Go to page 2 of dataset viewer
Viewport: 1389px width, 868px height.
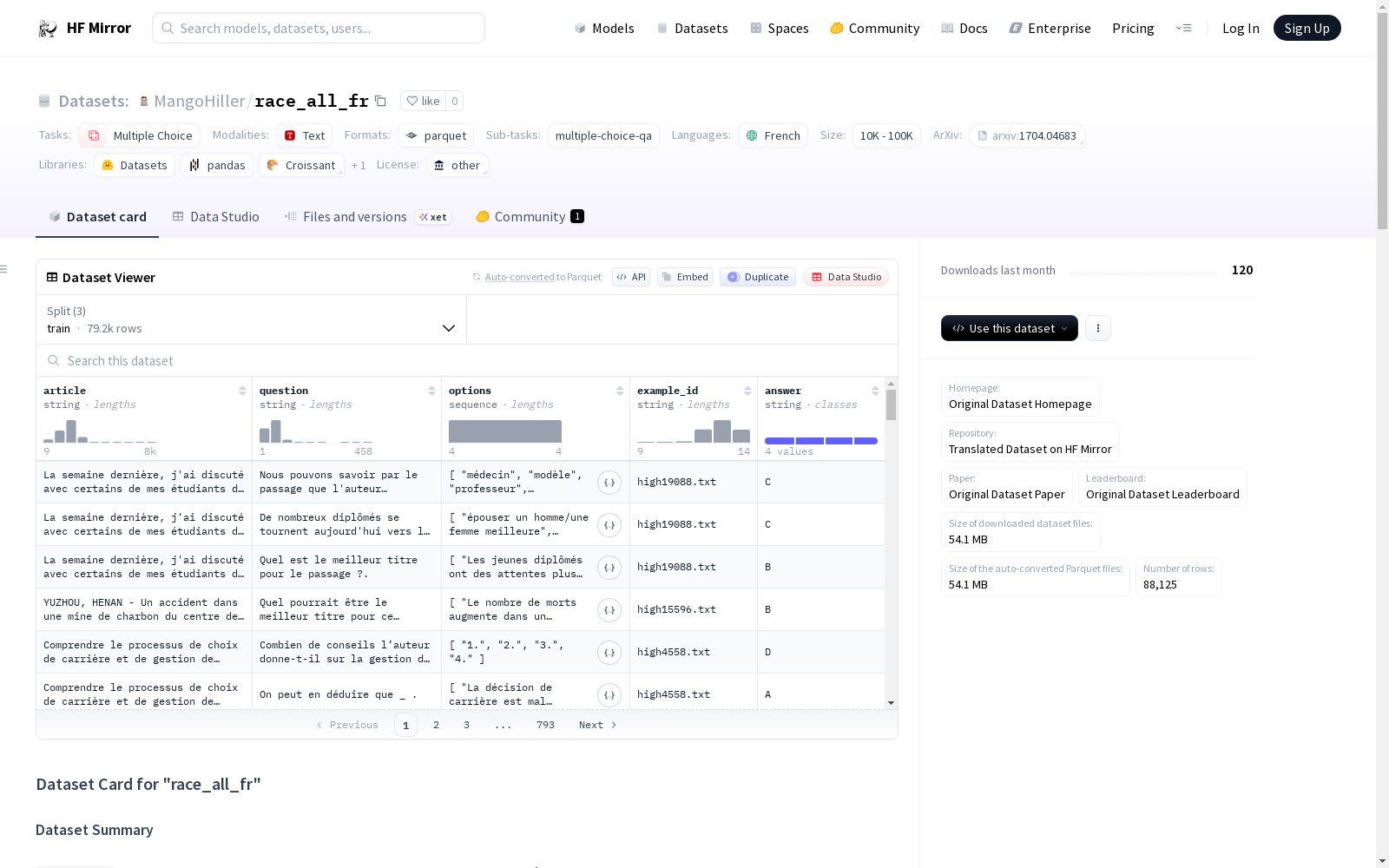(x=436, y=725)
